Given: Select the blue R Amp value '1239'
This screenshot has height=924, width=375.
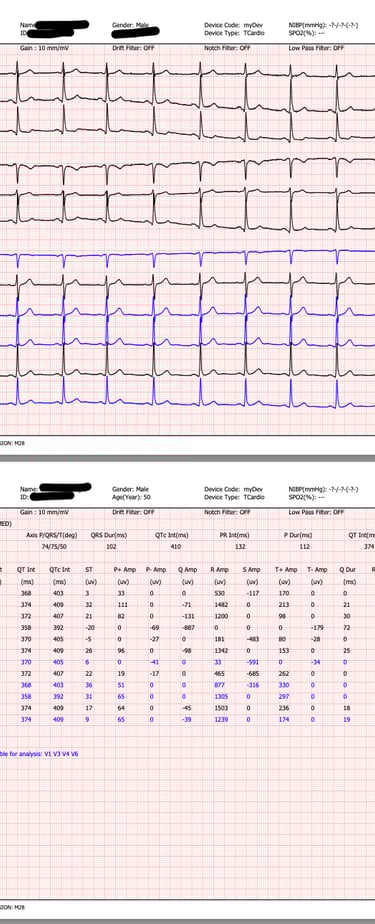Looking at the screenshot, I should coord(221,719).
